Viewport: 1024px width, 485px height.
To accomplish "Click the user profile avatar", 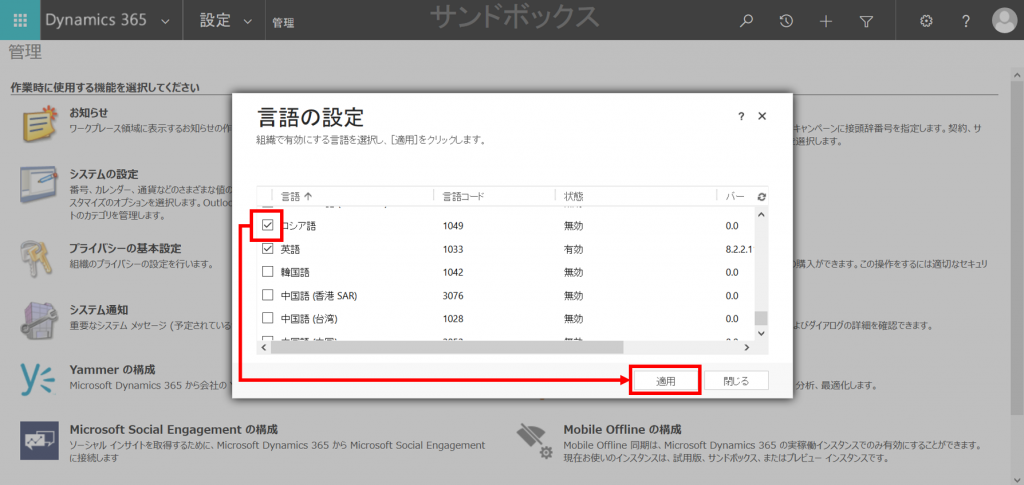I will (1003, 20).
